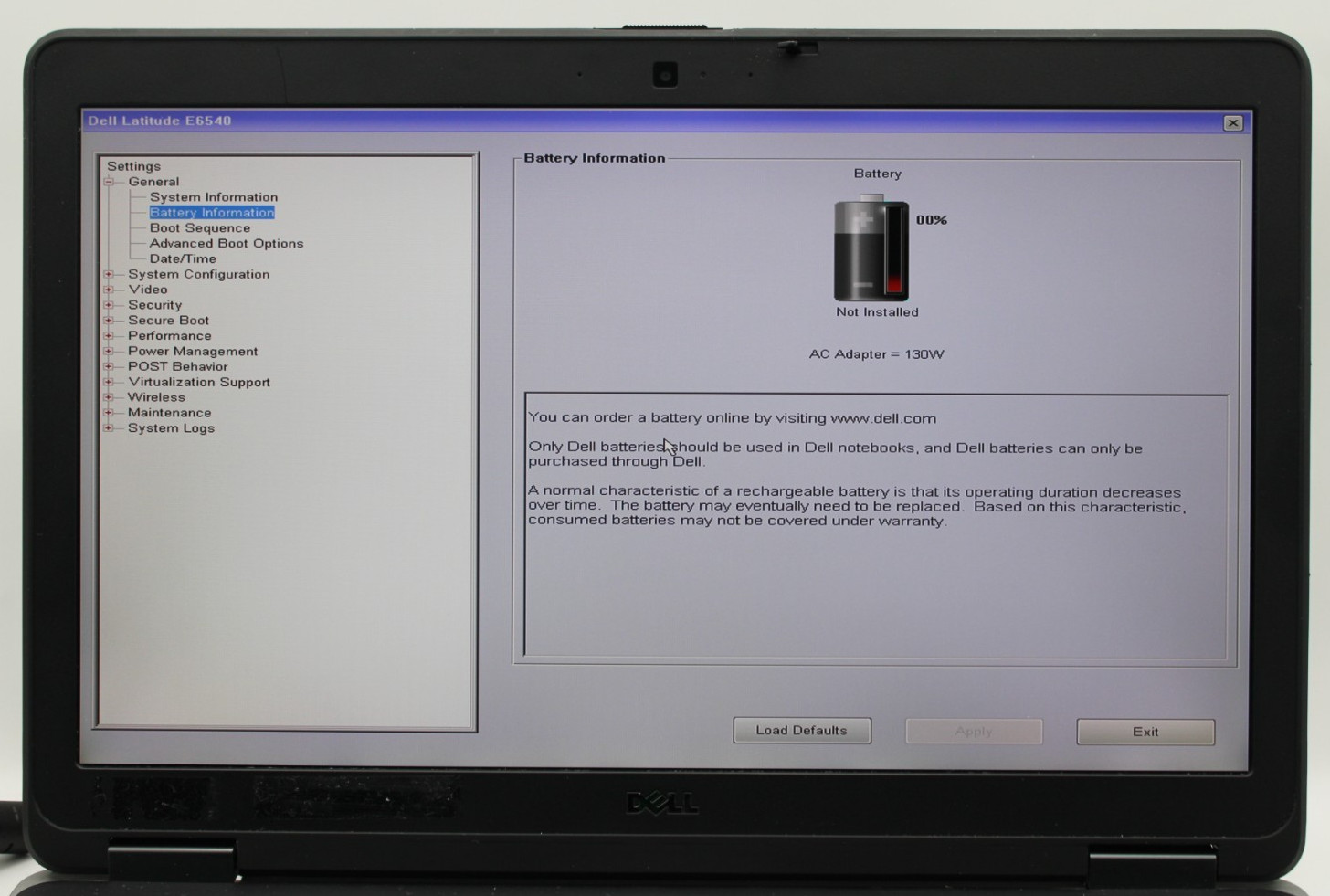Viewport: 1330px width, 896px height.
Task: Select Secure Boot category label
Action: point(169,321)
